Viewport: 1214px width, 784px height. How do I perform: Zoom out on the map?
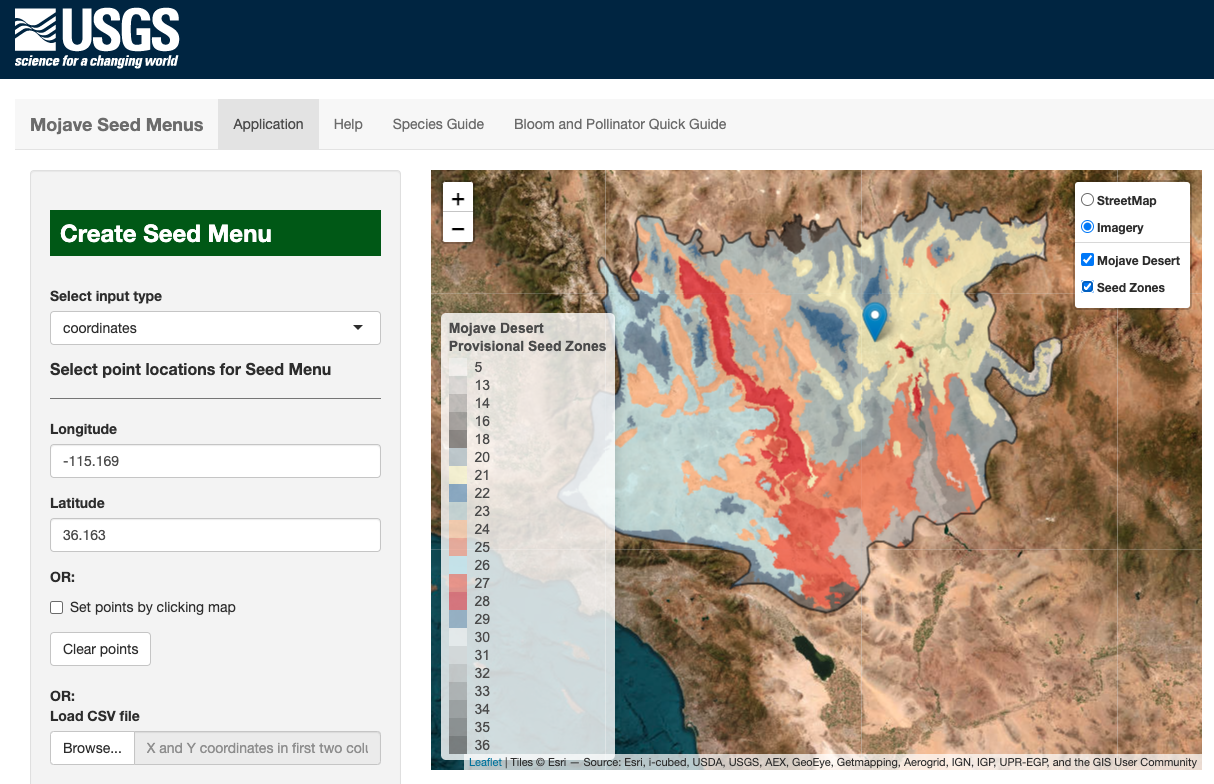click(457, 228)
